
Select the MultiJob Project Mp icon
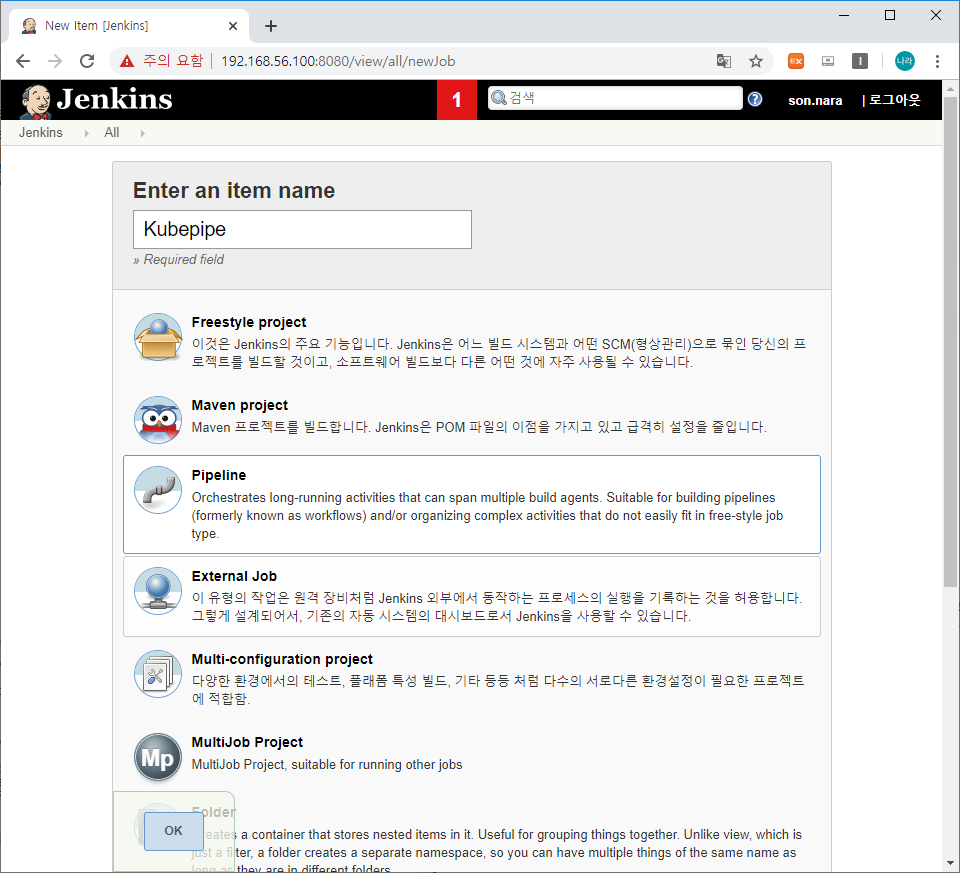[158, 757]
